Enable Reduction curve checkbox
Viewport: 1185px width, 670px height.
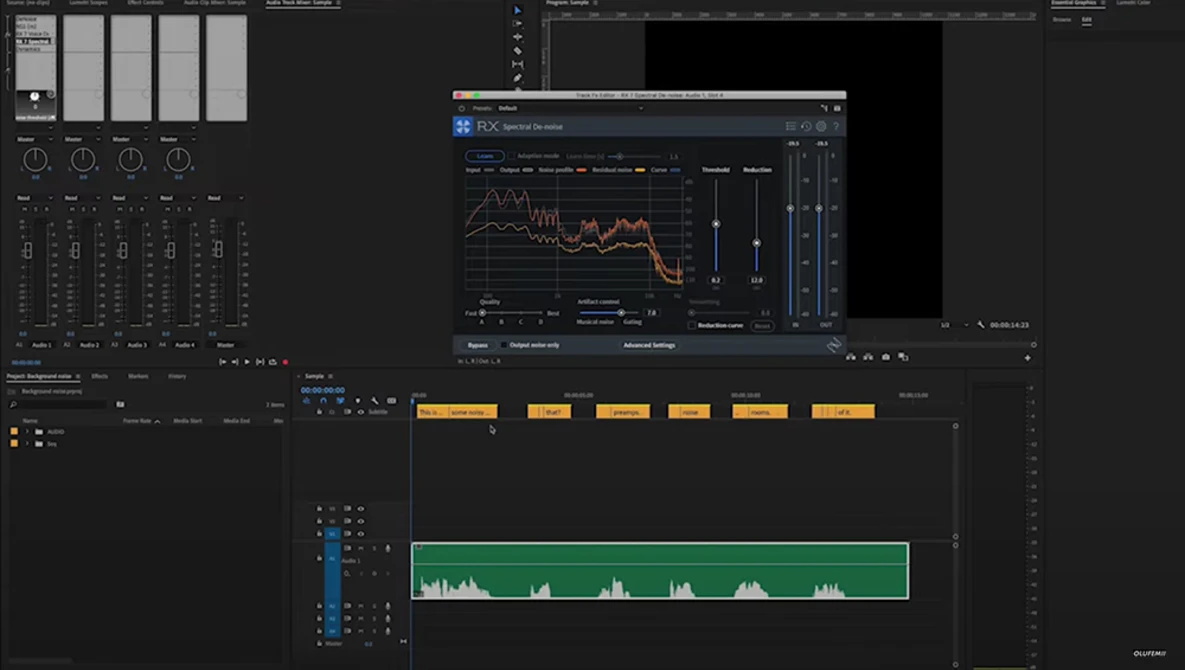tap(692, 326)
